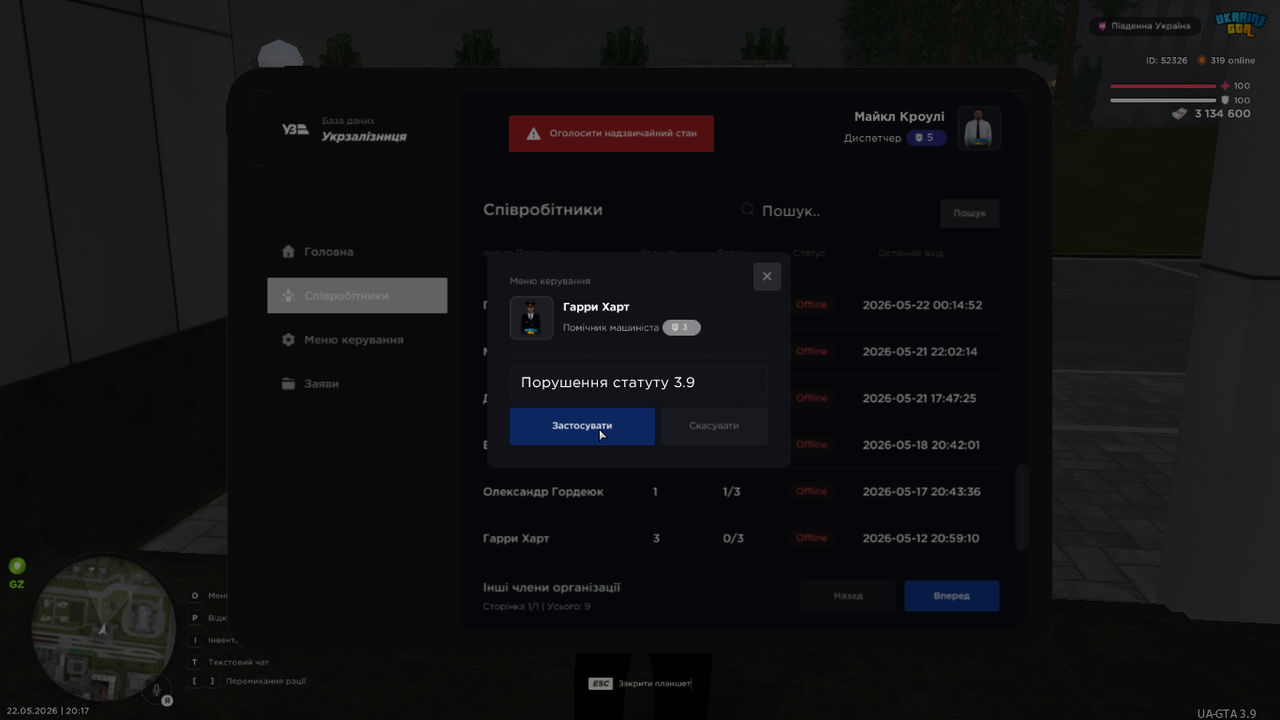Click the ESC Закрити планшет hint
The width and height of the screenshot is (1280, 720).
(x=640, y=684)
